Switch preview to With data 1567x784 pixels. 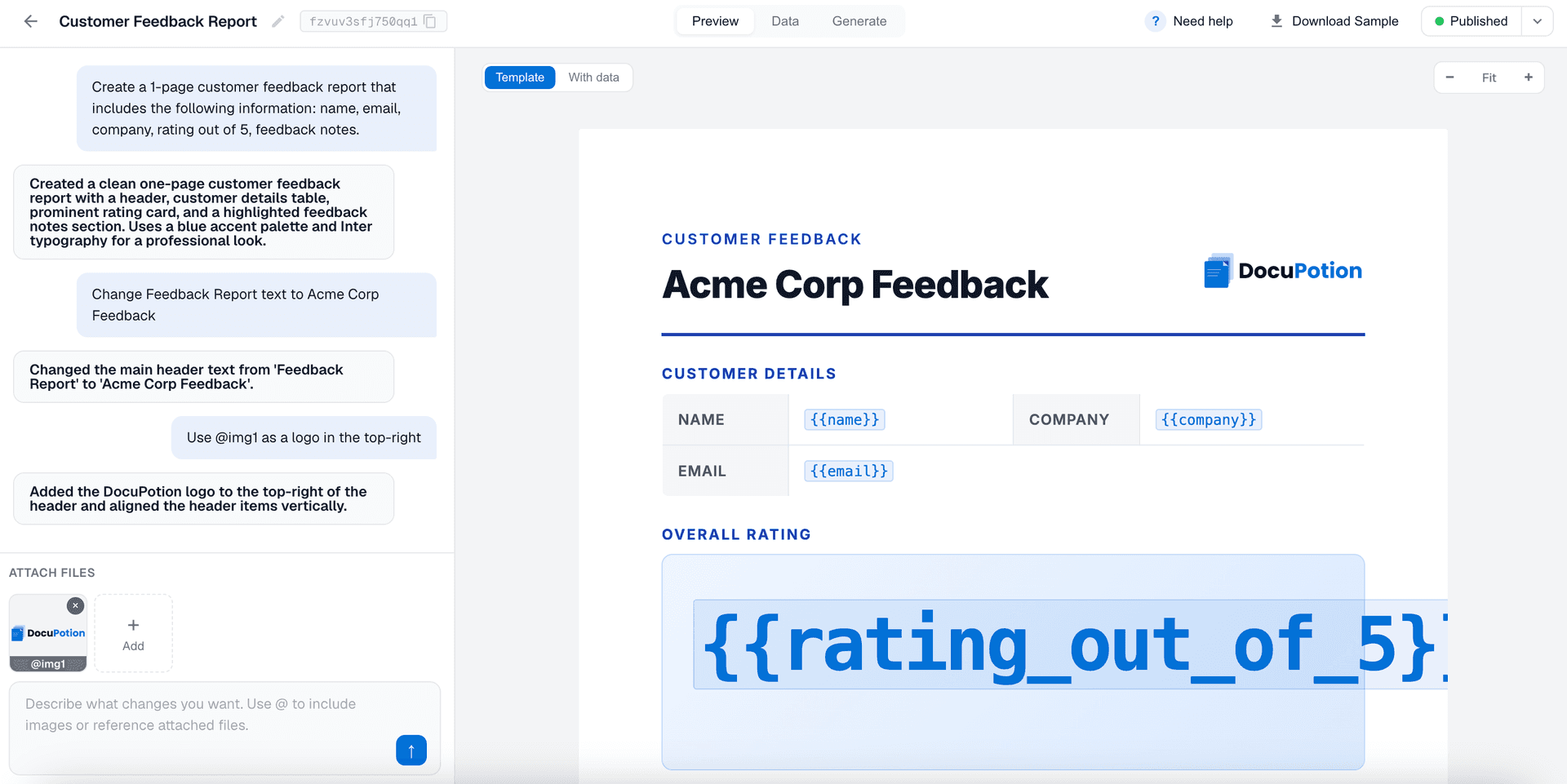click(x=593, y=78)
